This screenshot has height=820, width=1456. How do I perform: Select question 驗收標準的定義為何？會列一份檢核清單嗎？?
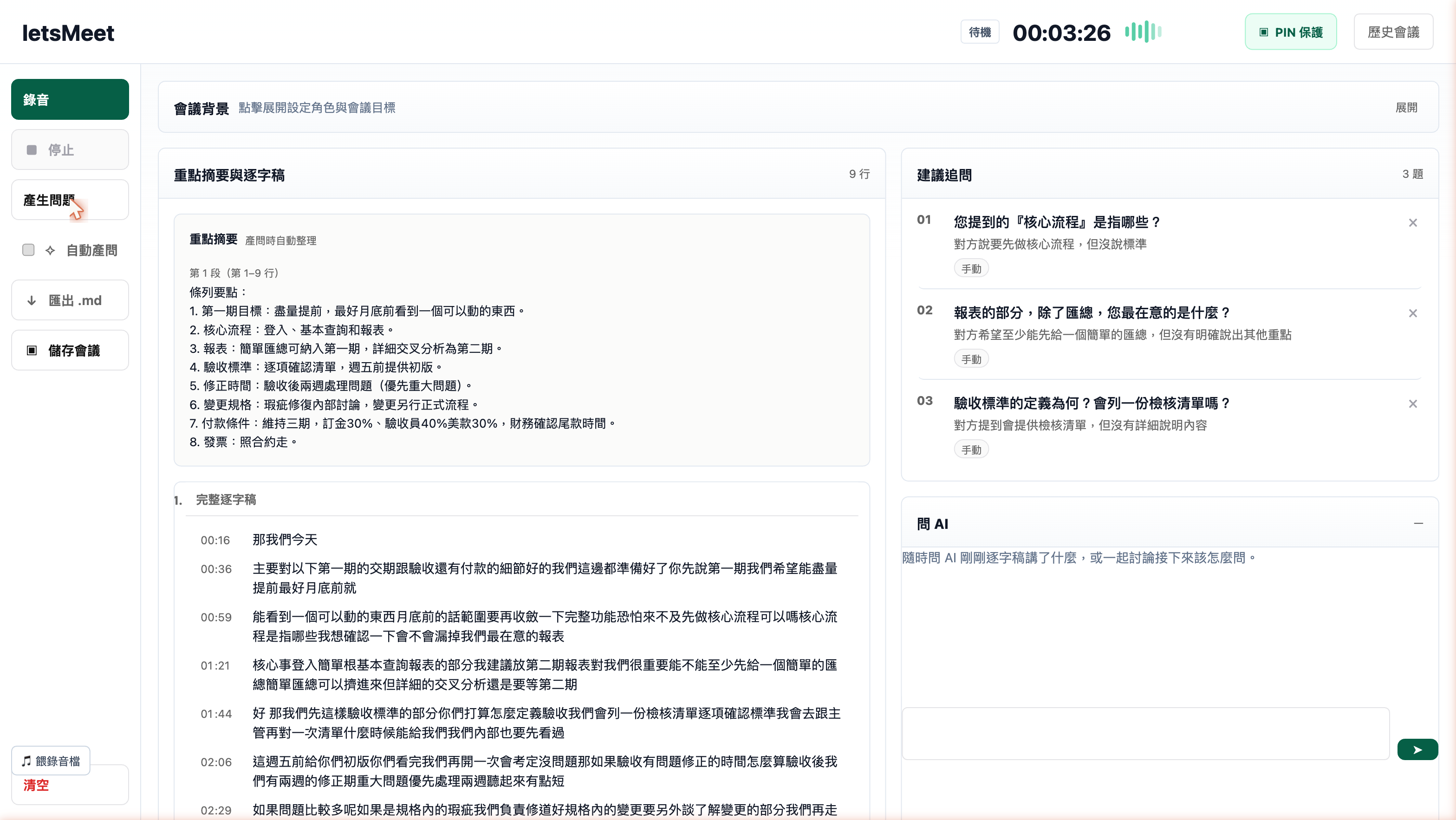1092,403
